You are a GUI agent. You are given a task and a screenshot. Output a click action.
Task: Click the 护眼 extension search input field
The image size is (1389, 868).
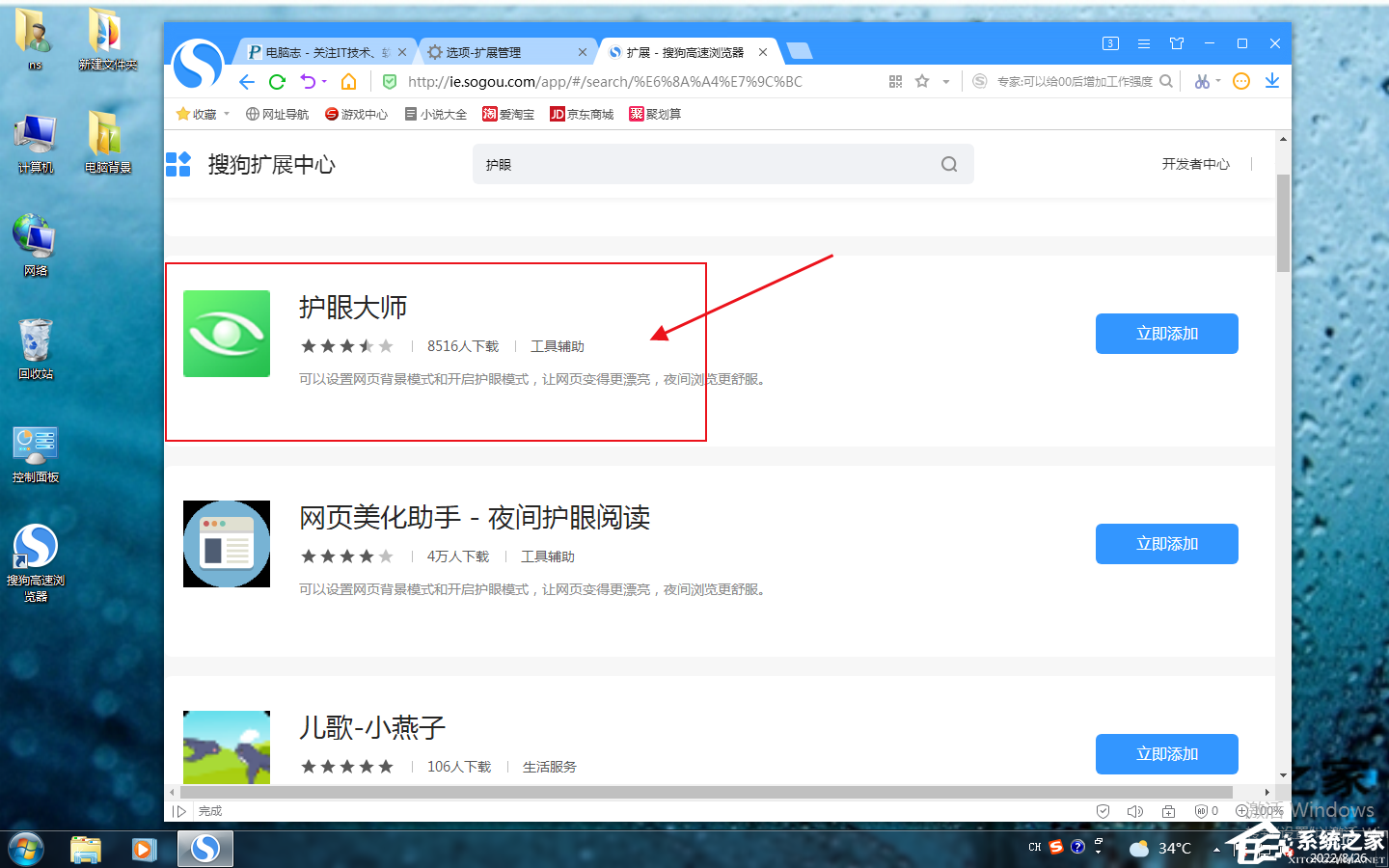point(704,165)
